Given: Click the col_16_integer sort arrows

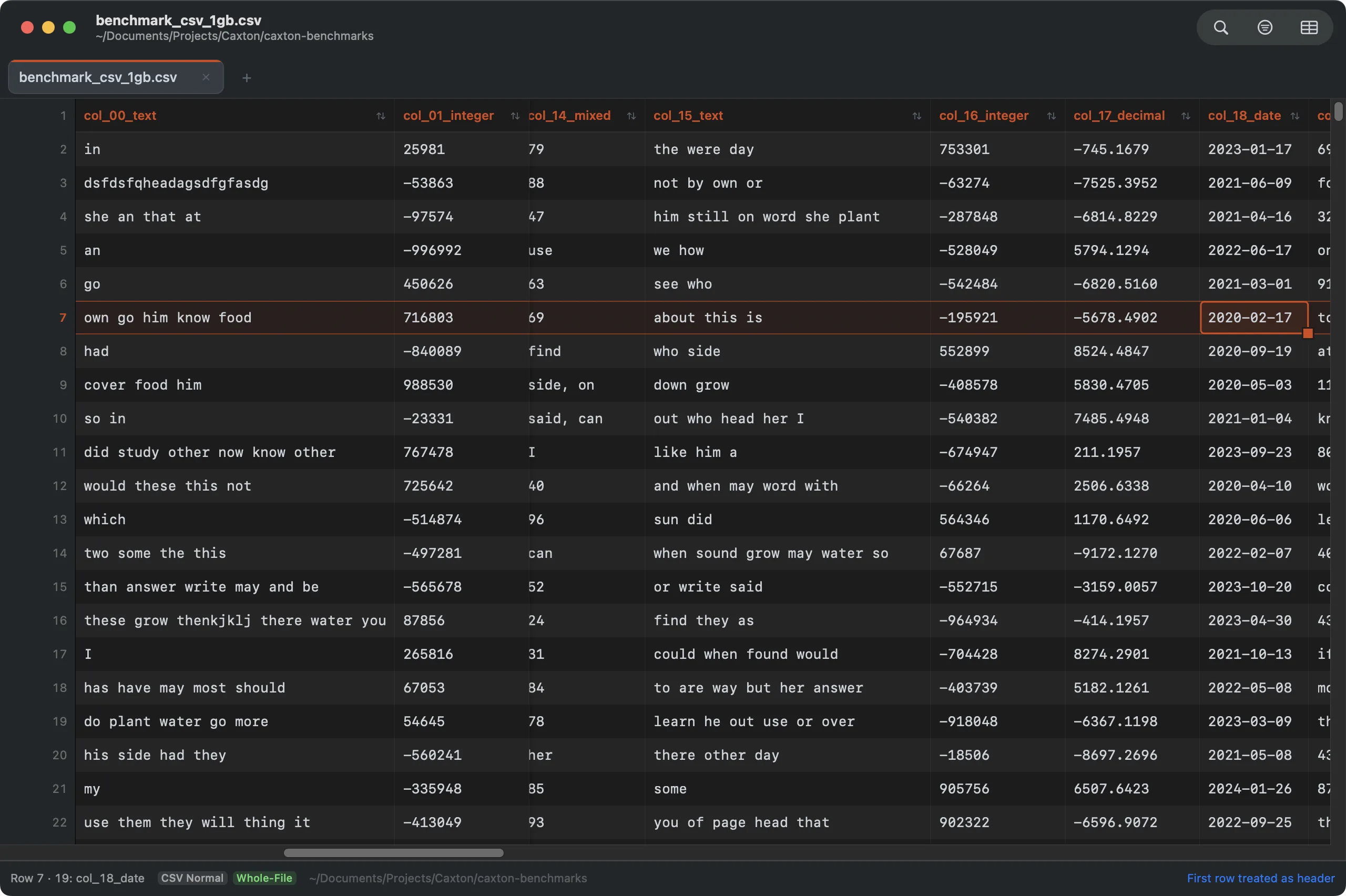Looking at the screenshot, I should click(1051, 116).
